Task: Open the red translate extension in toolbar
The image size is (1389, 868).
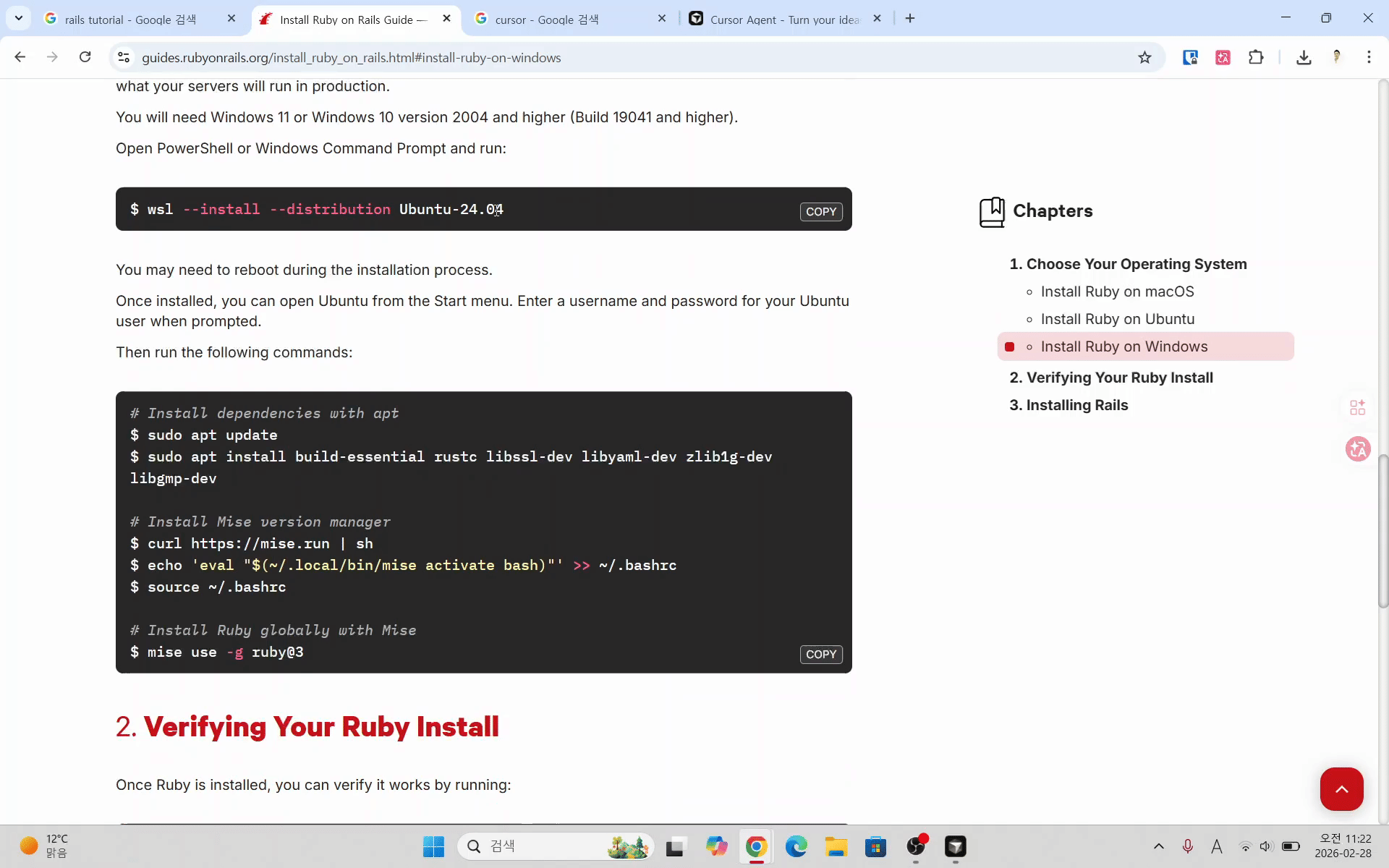Action: point(1223,57)
